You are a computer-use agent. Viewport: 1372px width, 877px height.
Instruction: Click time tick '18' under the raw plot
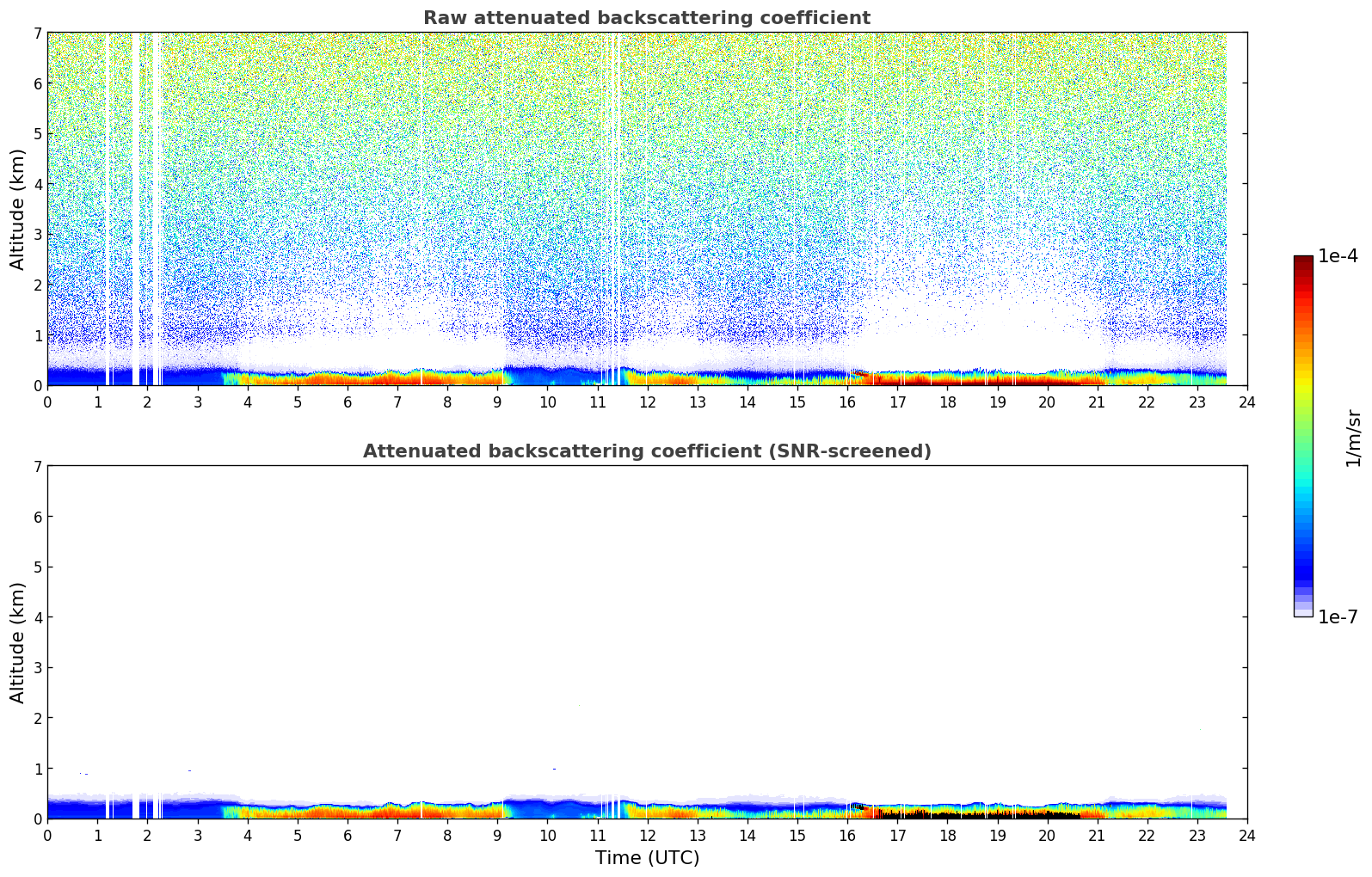[947, 402]
